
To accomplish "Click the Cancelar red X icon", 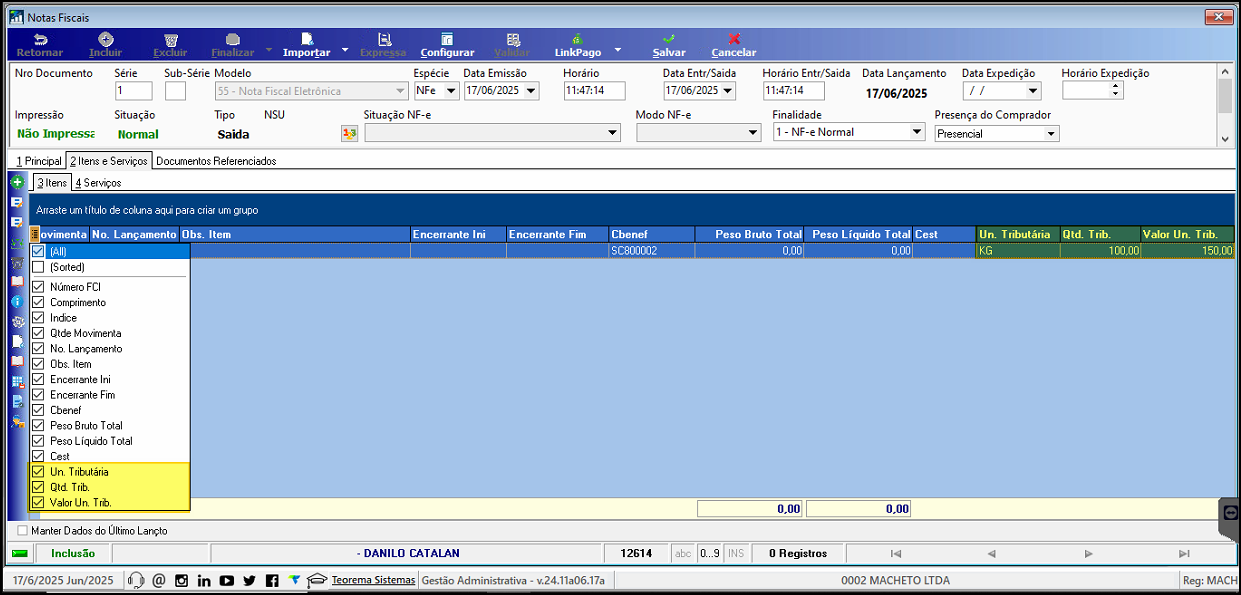I will tap(734, 39).
